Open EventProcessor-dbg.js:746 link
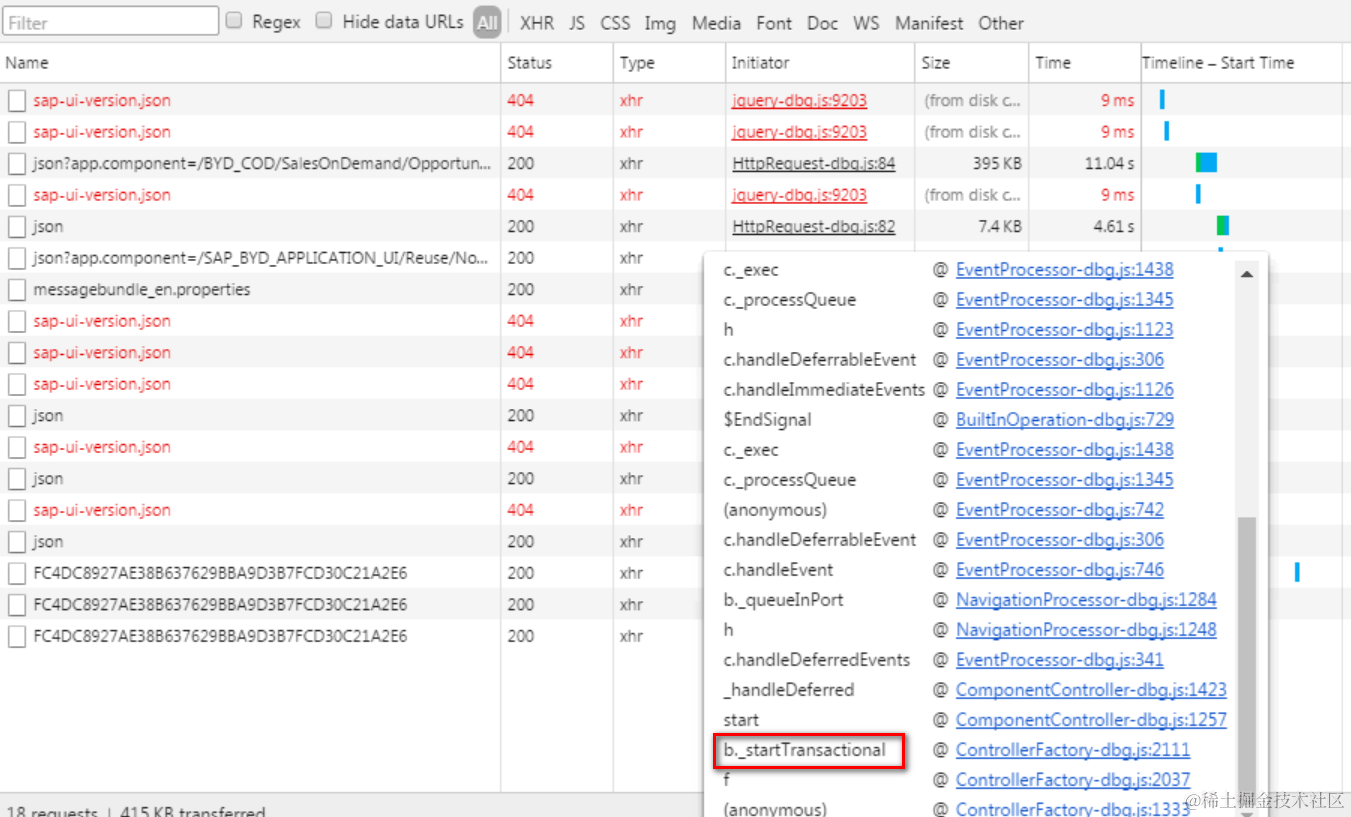 (x=1059, y=569)
